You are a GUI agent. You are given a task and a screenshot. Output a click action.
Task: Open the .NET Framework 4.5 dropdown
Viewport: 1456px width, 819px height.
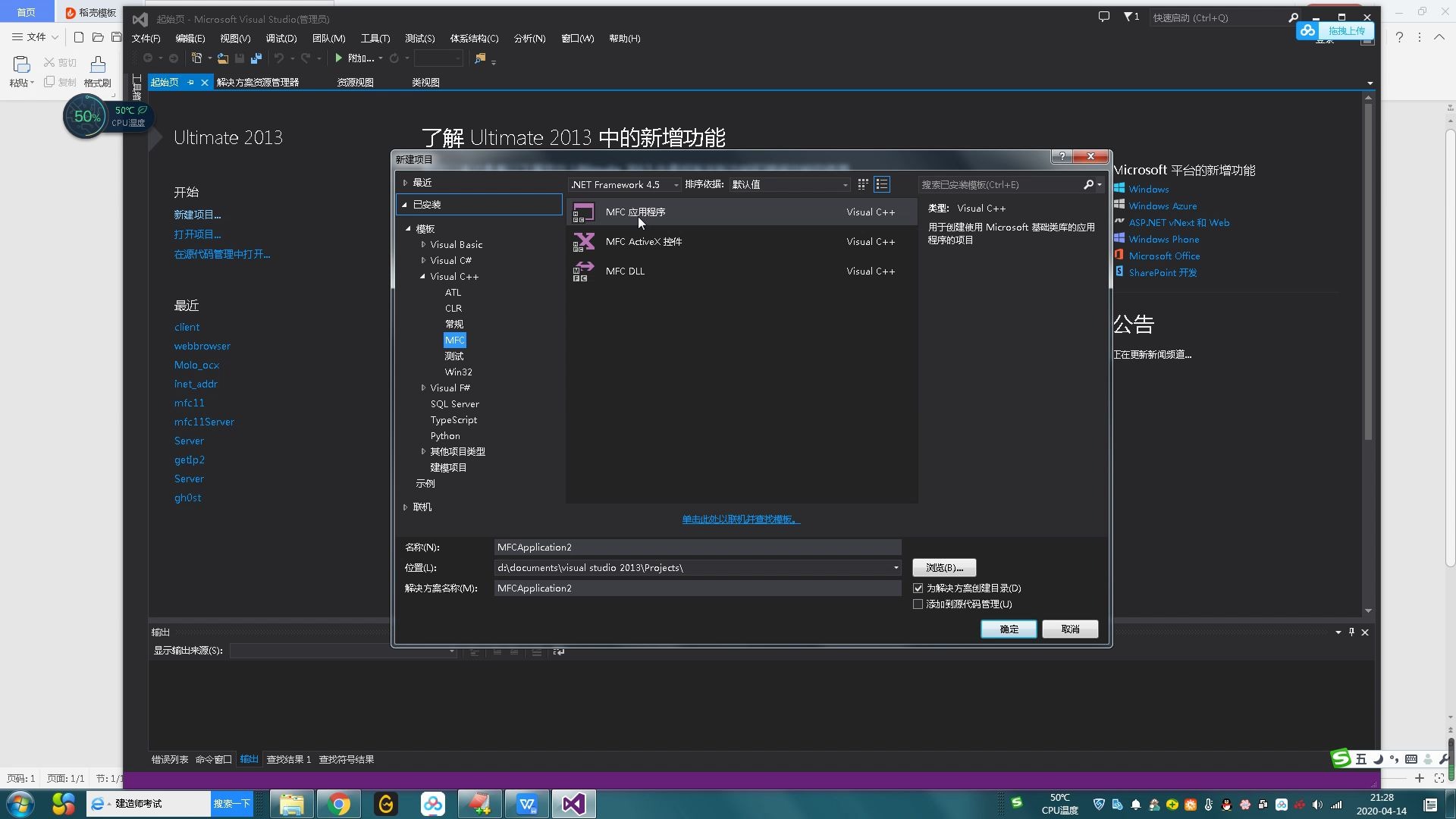pyautogui.click(x=625, y=184)
